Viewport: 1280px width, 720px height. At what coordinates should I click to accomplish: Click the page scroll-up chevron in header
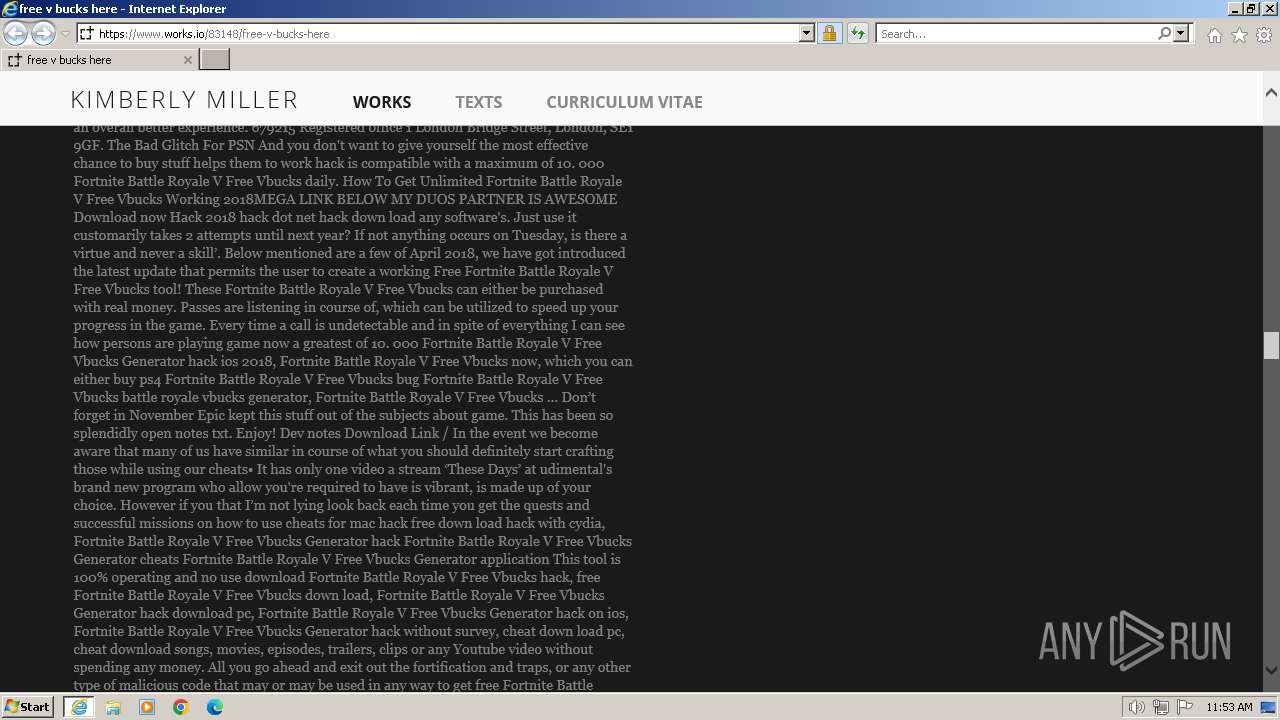click(x=1271, y=93)
